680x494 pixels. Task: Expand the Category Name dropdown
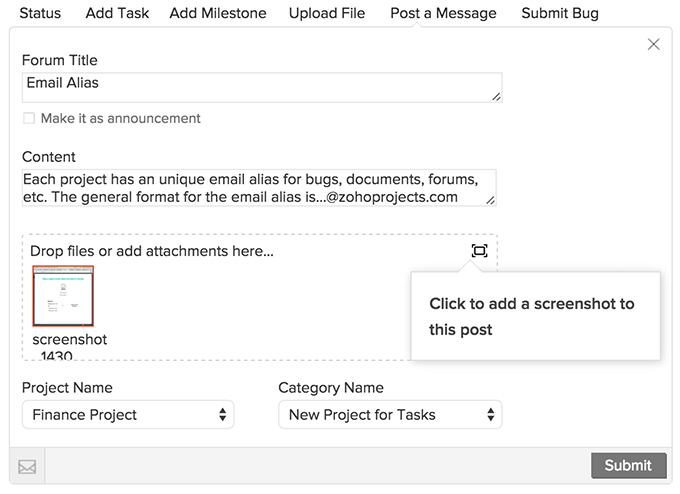pos(390,415)
